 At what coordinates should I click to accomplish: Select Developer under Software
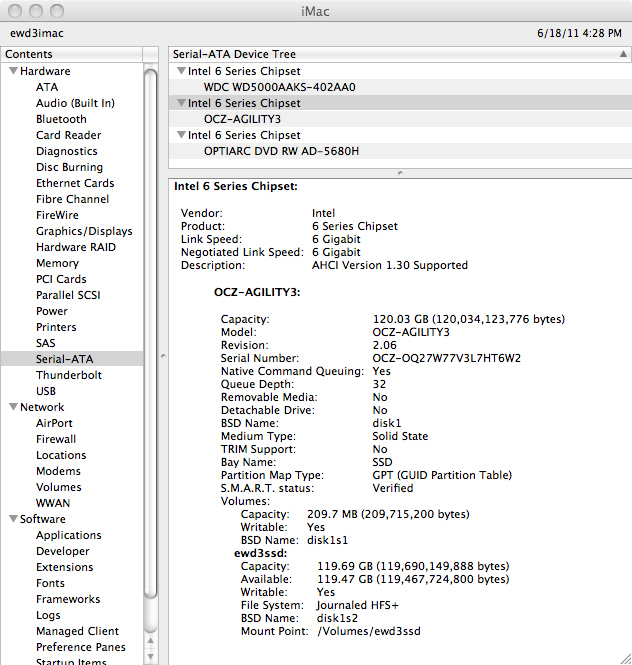[62, 551]
